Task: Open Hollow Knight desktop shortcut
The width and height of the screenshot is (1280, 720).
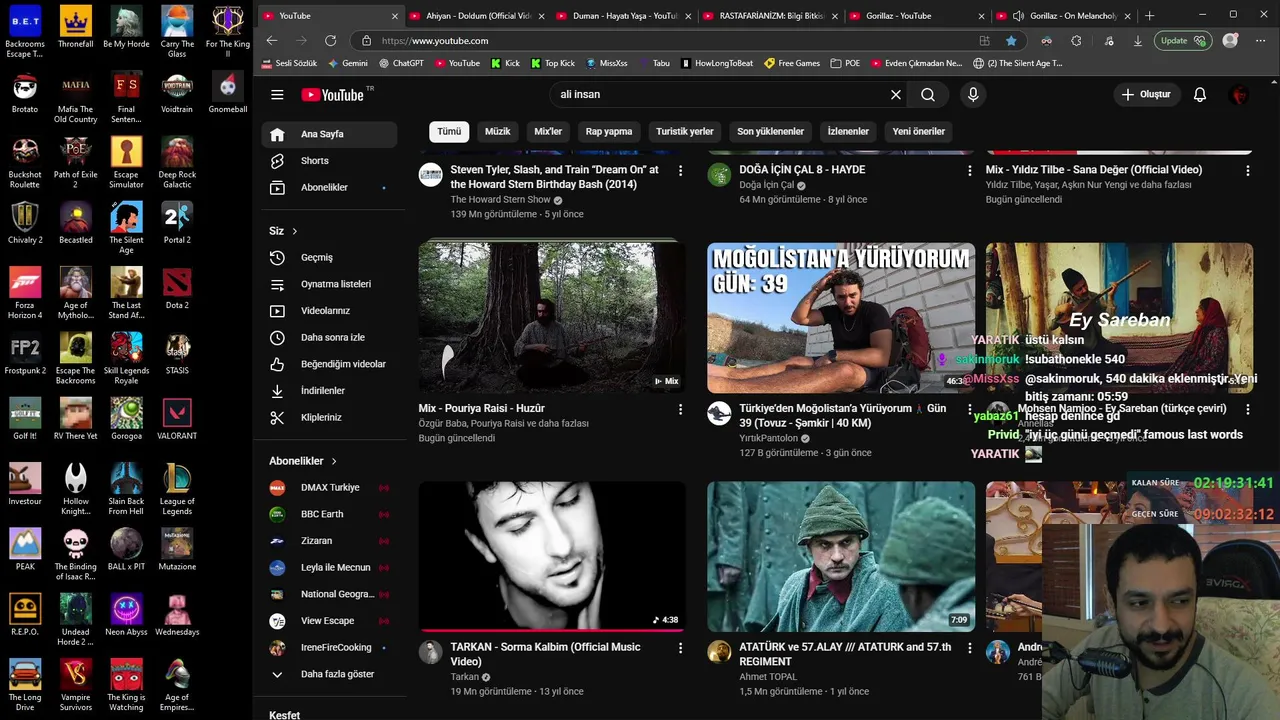Action: click(x=76, y=488)
